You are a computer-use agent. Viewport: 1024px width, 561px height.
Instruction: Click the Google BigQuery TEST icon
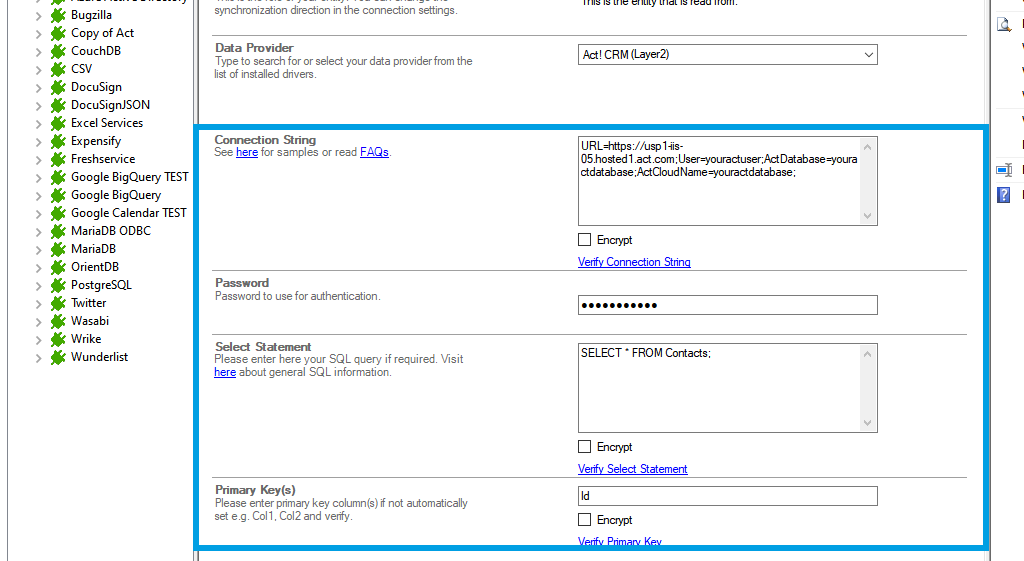coord(58,177)
